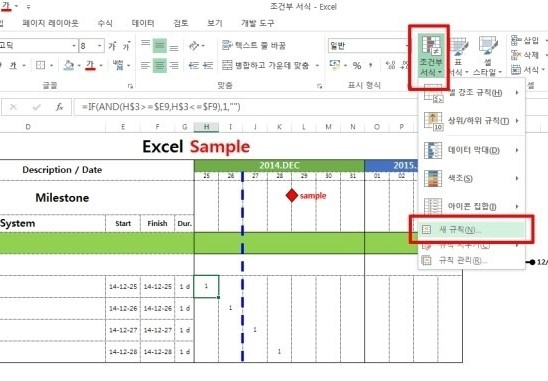Decrease indent of cell contents
The width and height of the screenshot is (548, 381).
click(194, 65)
